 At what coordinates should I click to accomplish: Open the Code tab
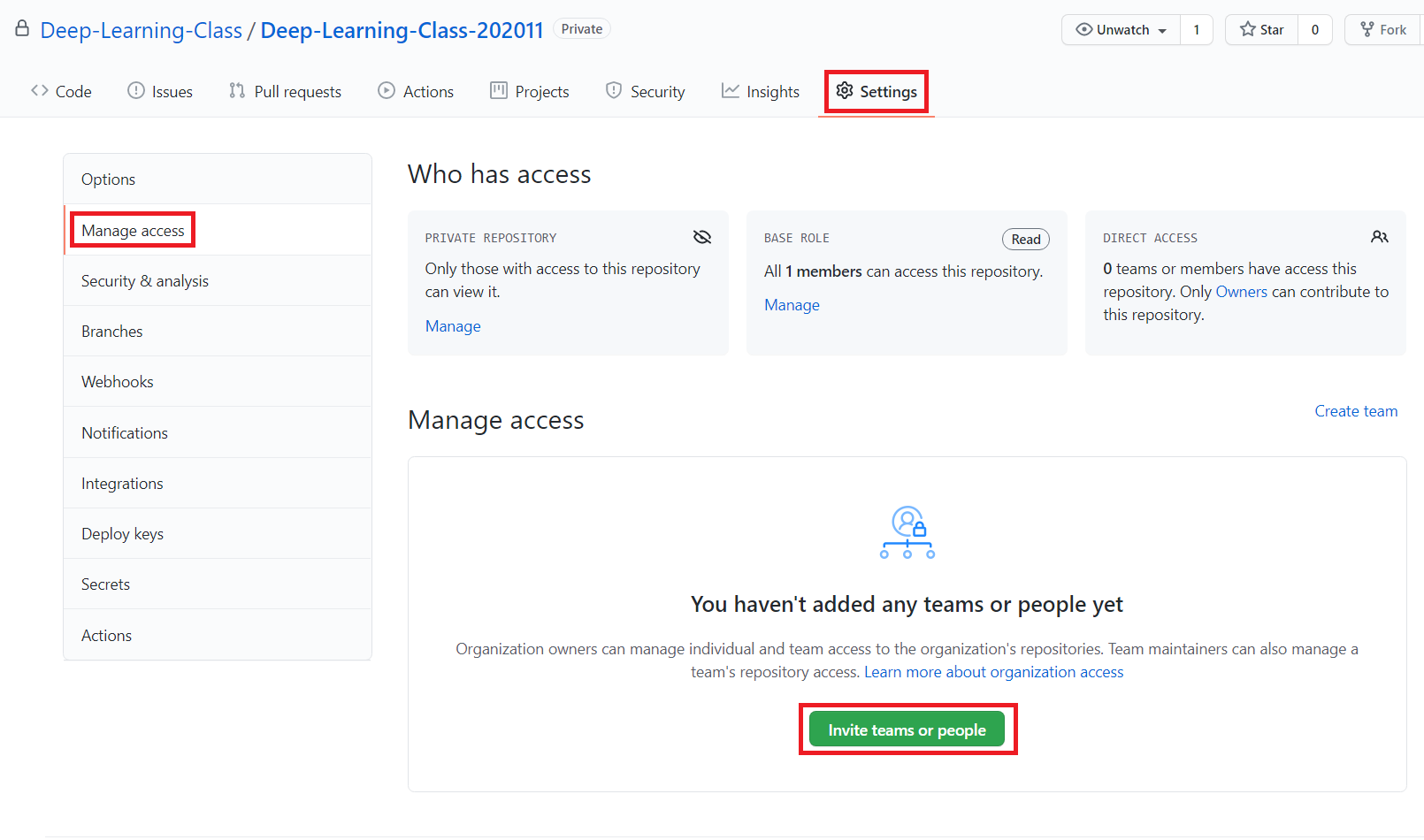[x=61, y=91]
